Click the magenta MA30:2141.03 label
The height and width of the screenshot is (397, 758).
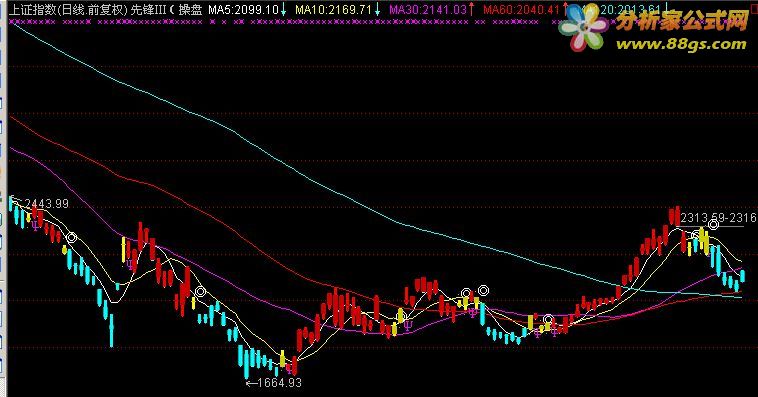pyautogui.click(x=428, y=10)
